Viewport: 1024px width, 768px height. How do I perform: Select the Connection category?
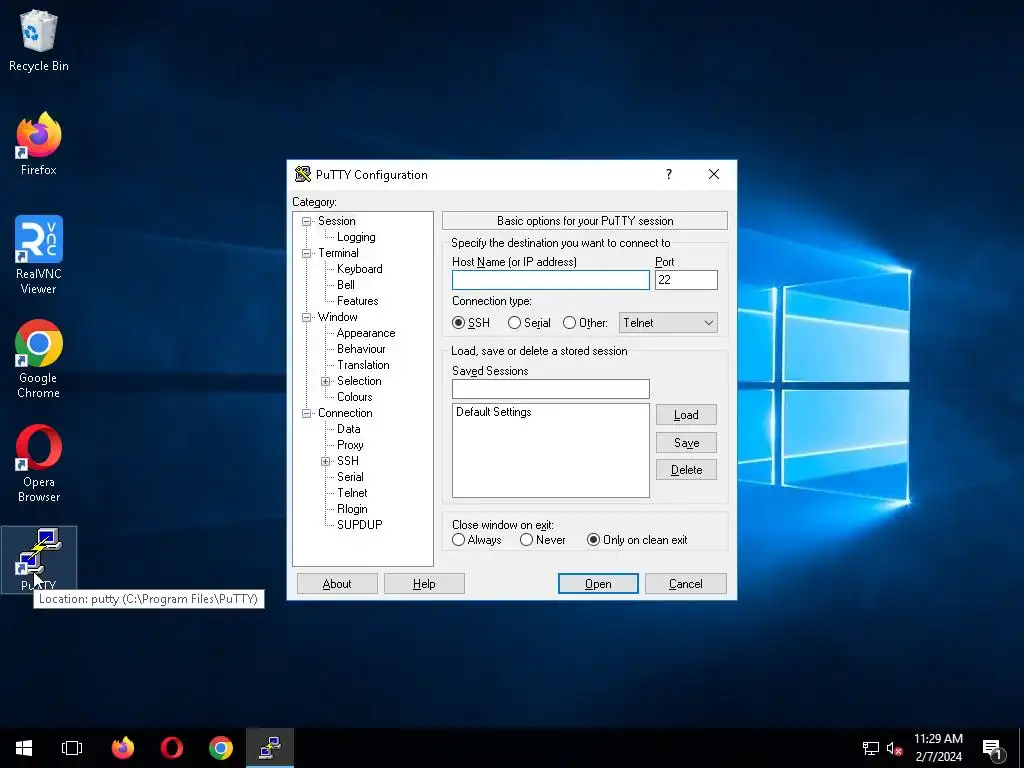pyautogui.click(x=345, y=413)
